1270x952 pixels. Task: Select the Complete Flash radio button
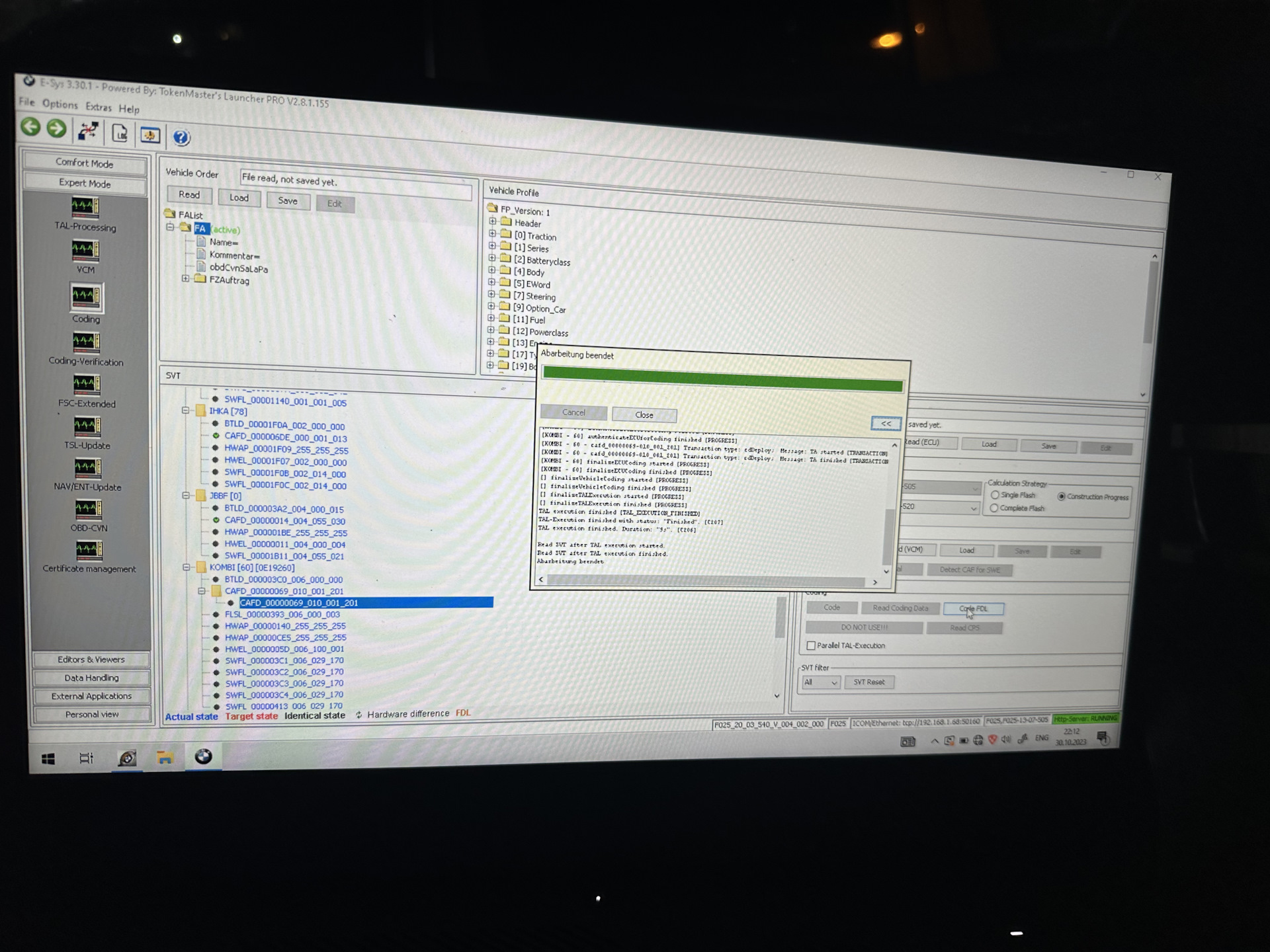[994, 508]
